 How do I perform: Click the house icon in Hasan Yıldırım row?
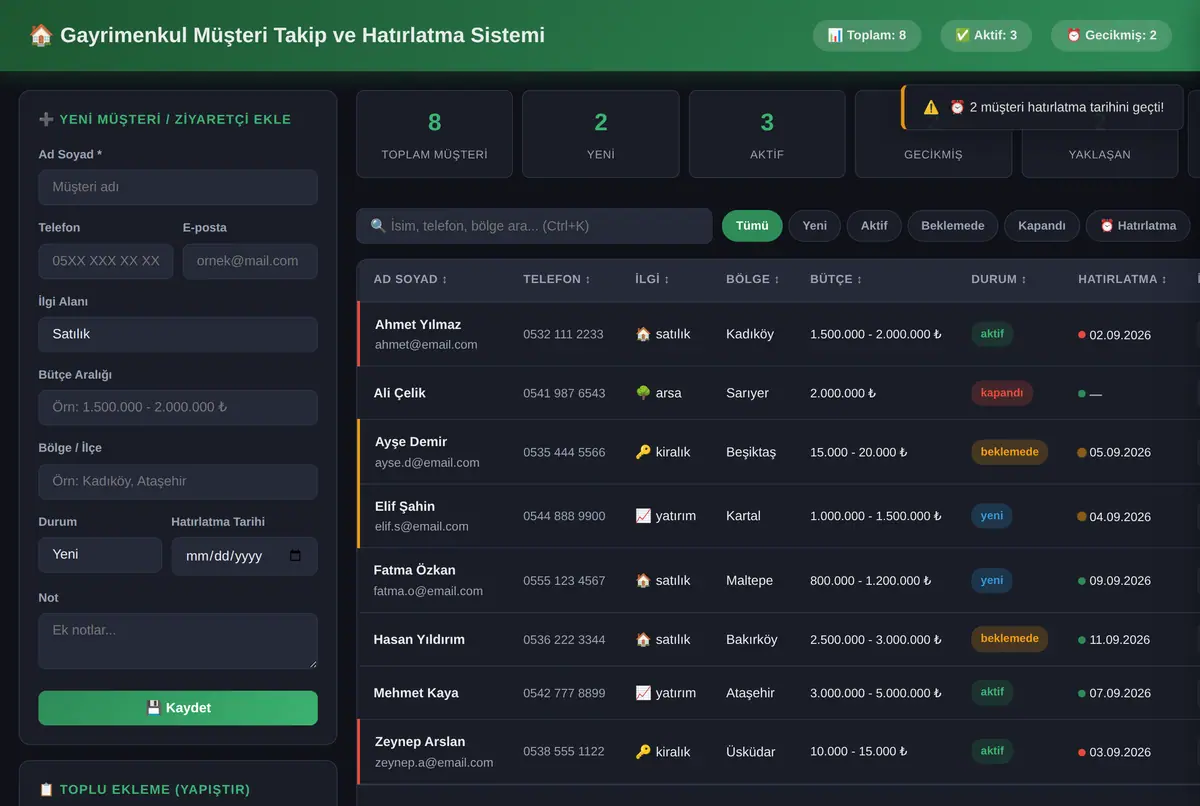643,639
